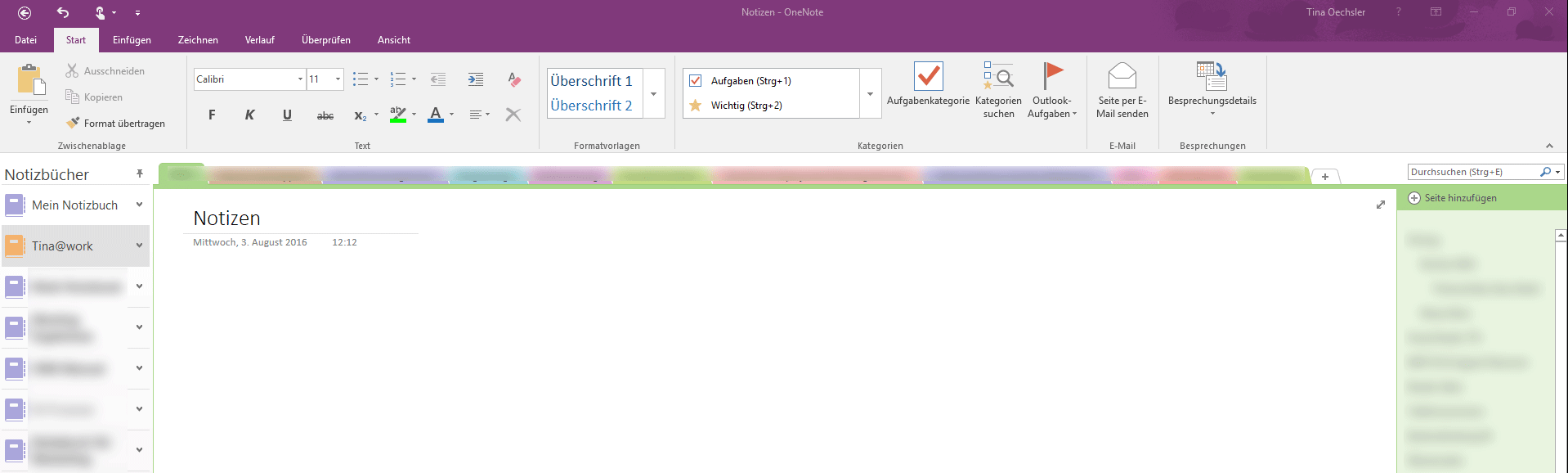Open the font size 11 dropdown
The height and width of the screenshot is (473, 1568).
(x=338, y=79)
